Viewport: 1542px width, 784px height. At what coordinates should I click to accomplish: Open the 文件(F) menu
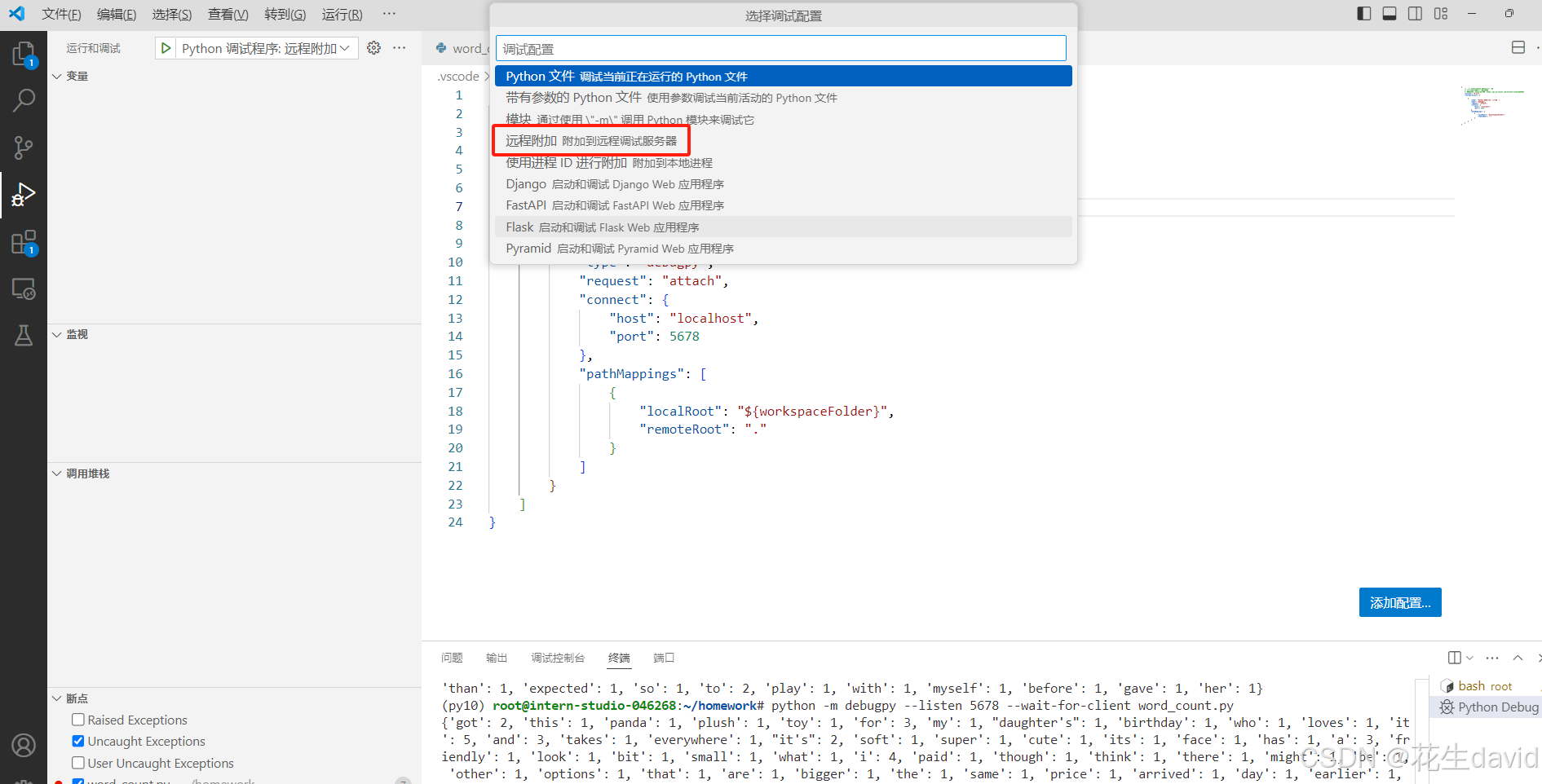[x=61, y=15]
